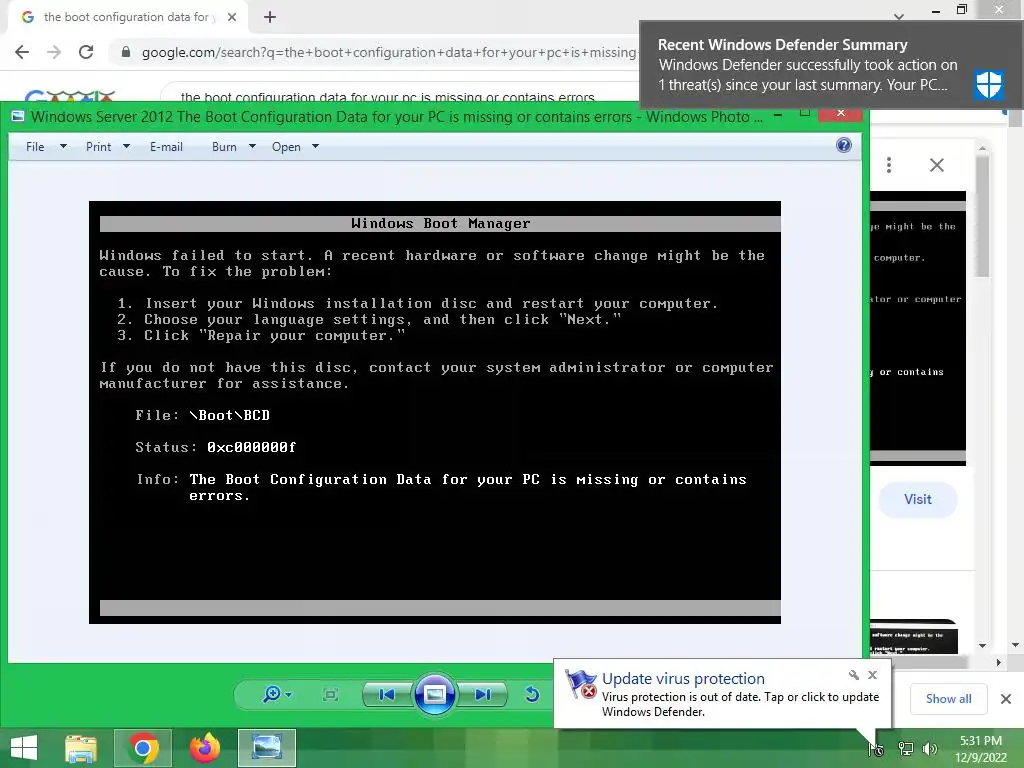Screen dimensions: 1024x768
Task: Click the wrench icon in virus balloon
Action: point(854,675)
